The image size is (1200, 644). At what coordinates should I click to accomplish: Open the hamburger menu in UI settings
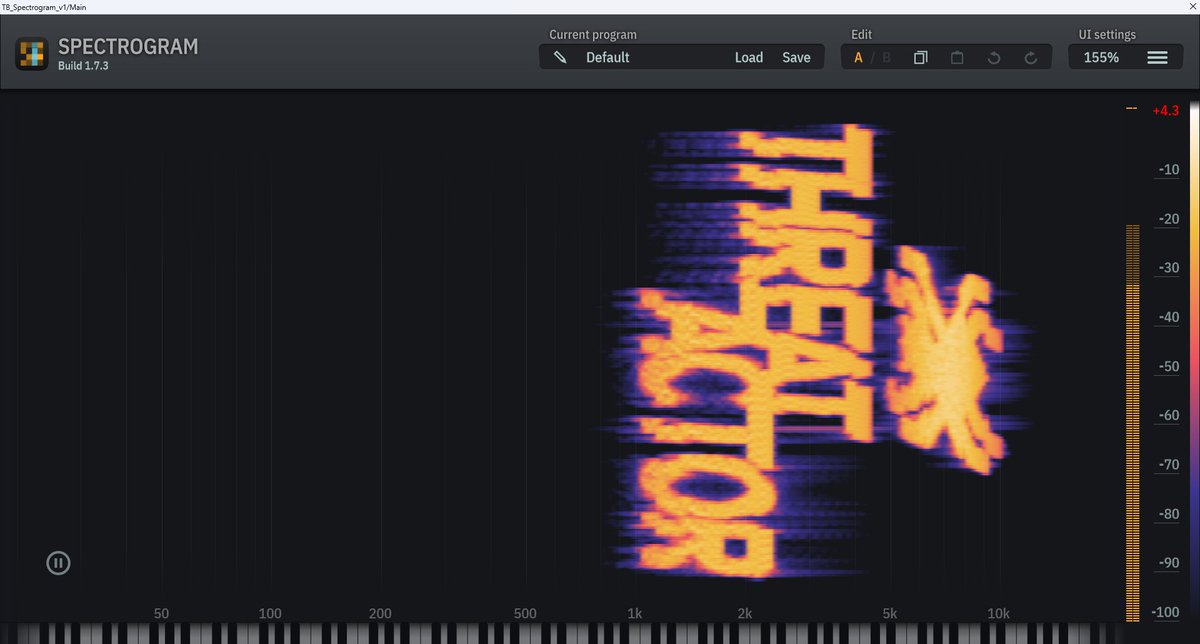click(x=1157, y=57)
